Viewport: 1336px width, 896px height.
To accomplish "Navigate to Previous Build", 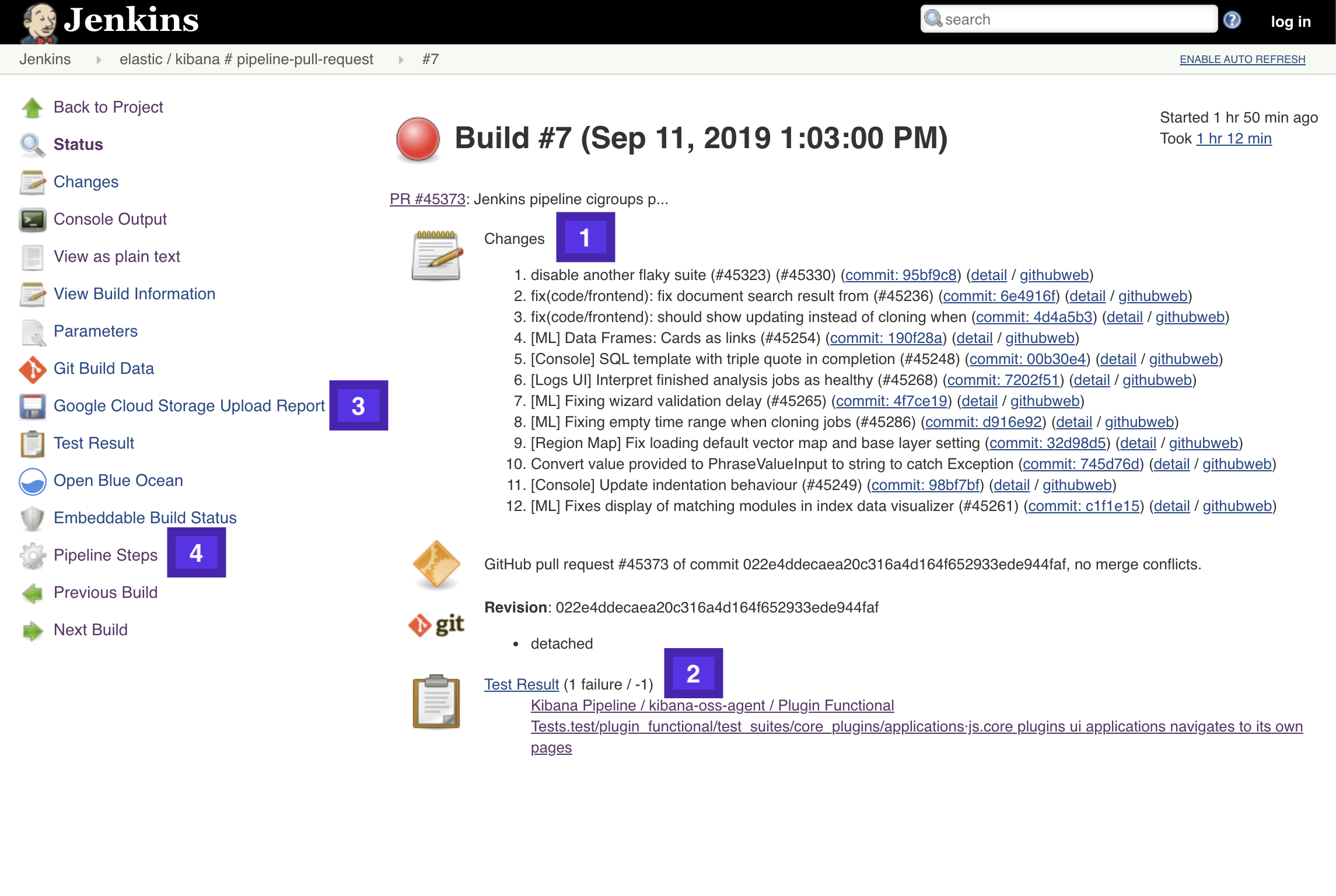I will 105,592.
